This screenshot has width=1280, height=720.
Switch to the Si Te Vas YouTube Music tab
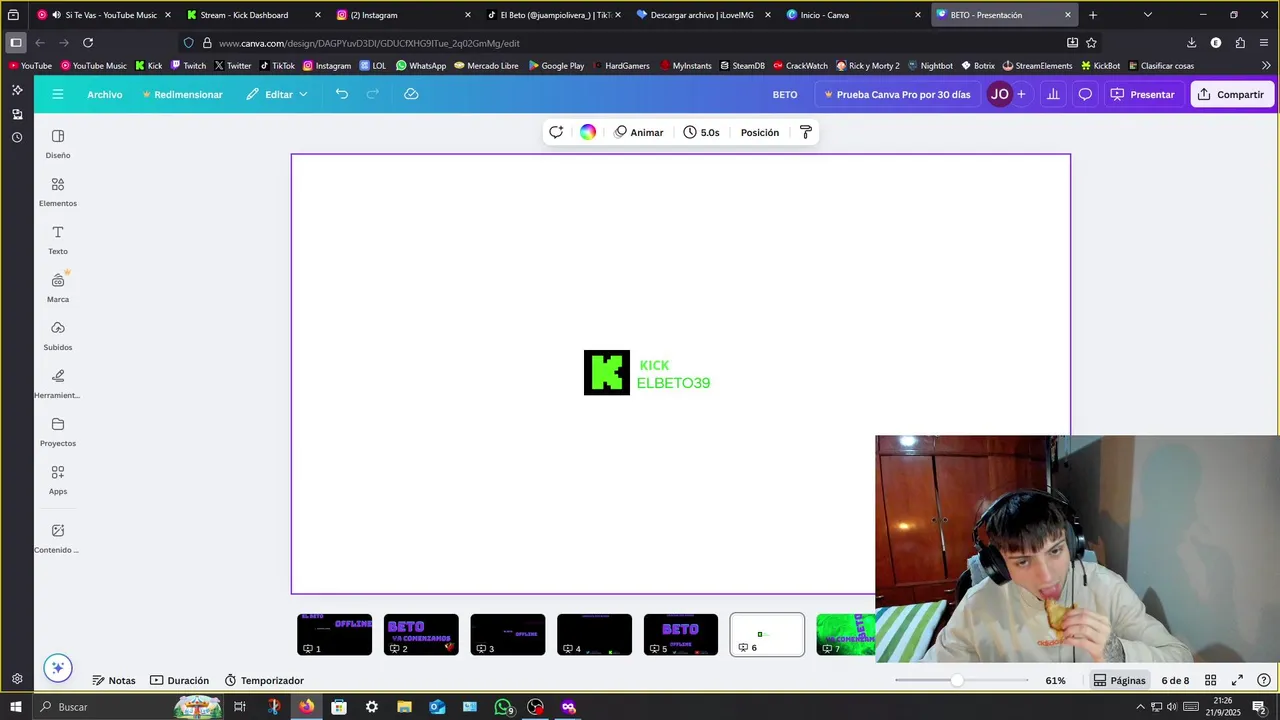(x=104, y=15)
